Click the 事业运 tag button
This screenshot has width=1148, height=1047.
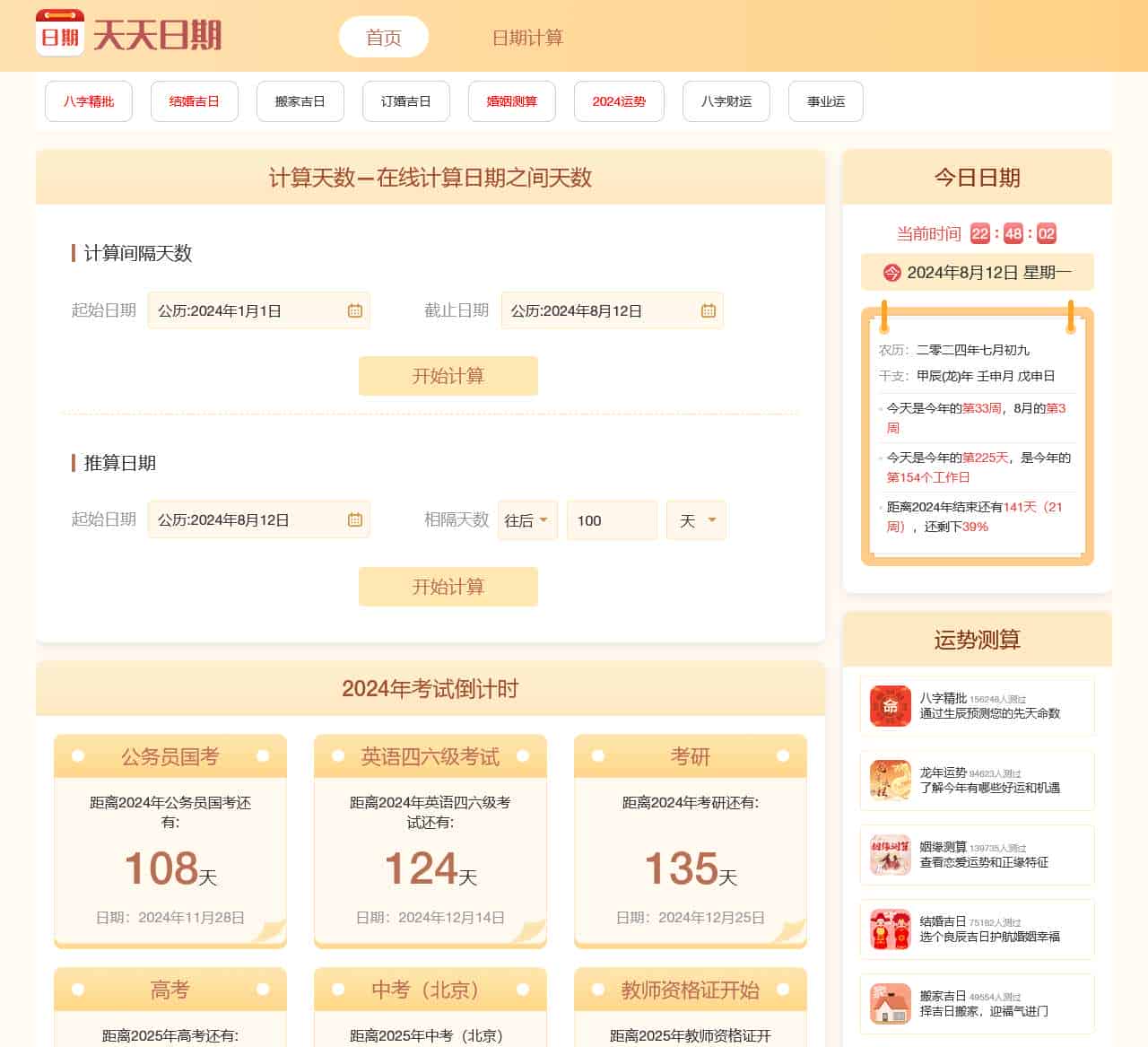coord(826,101)
